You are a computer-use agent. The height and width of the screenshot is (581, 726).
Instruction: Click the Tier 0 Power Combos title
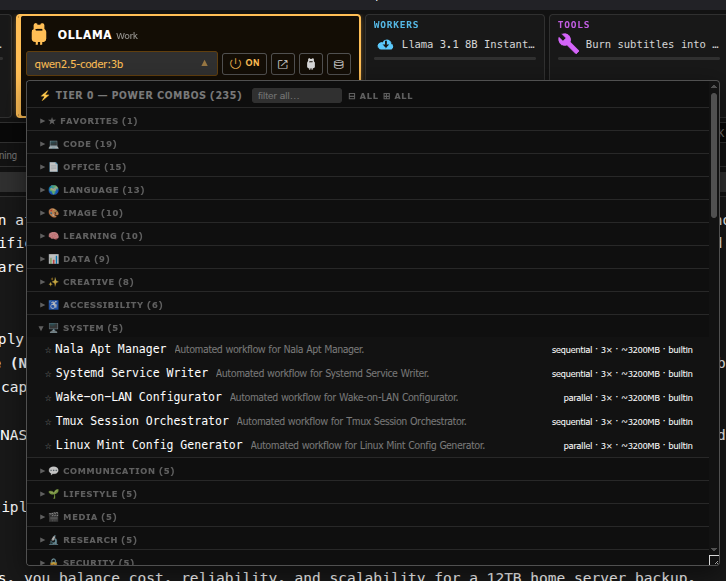coord(149,95)
